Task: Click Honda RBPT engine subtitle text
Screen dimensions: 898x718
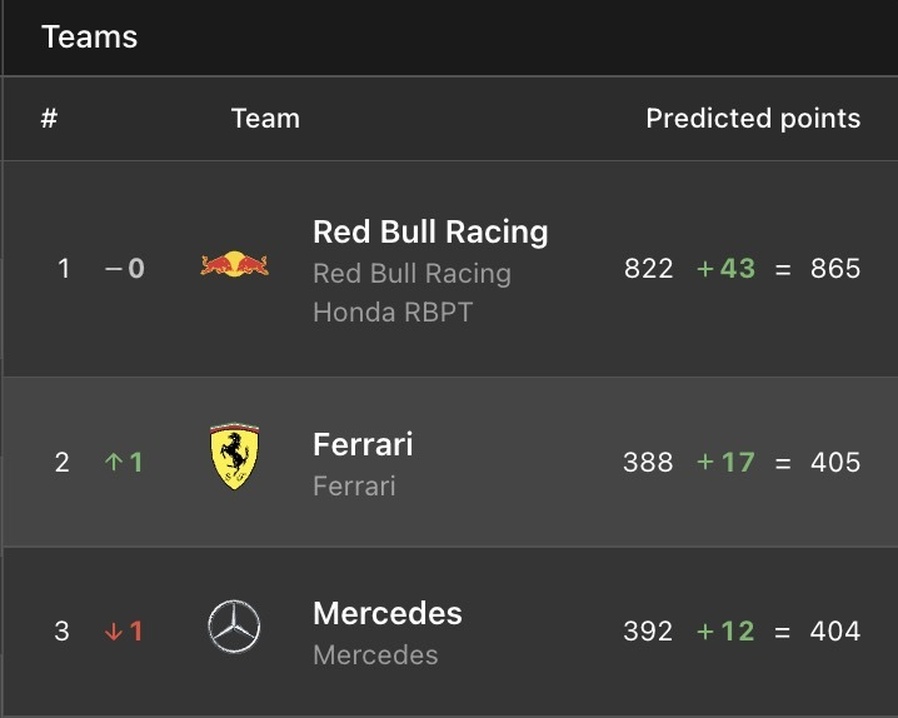Action: click(393, 313)
